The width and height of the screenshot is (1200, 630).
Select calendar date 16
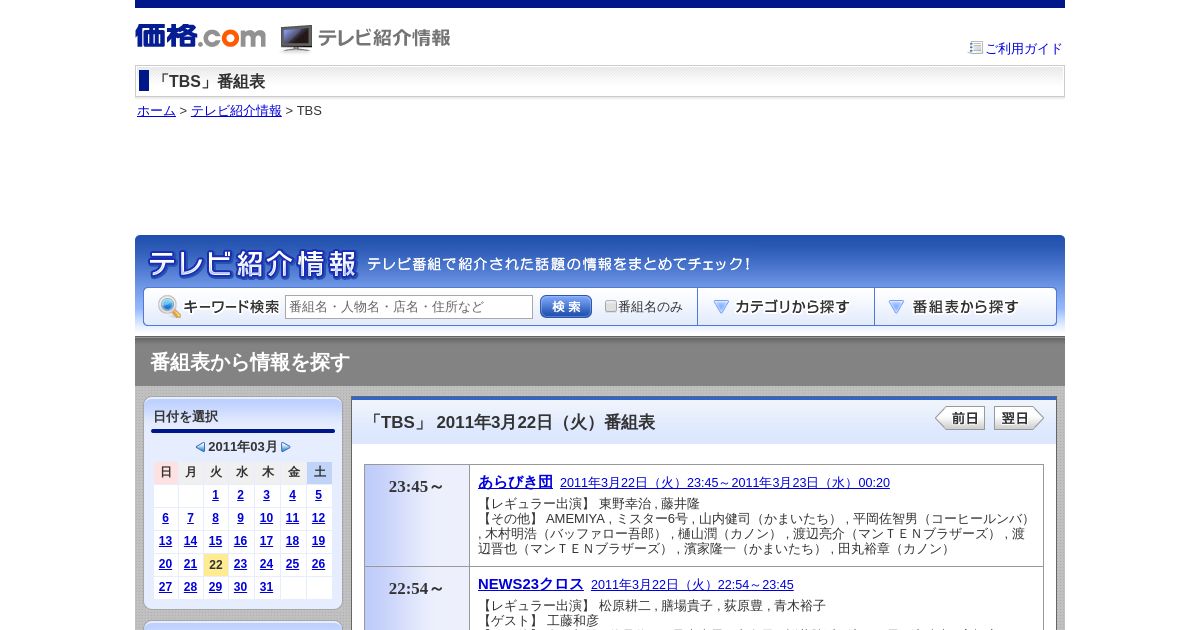(x=240, y=541)
